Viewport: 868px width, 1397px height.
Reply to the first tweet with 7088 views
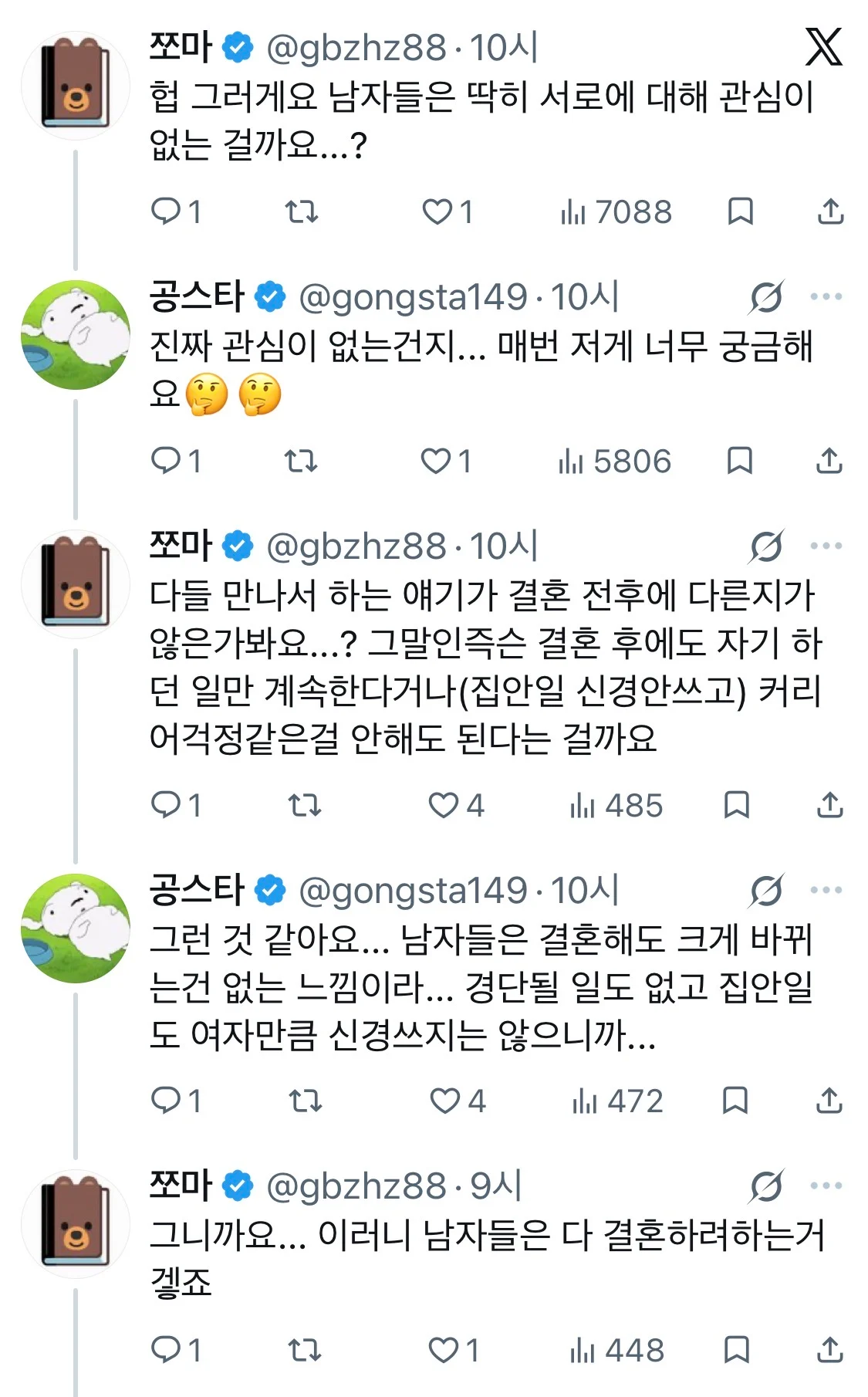[176, 211]
